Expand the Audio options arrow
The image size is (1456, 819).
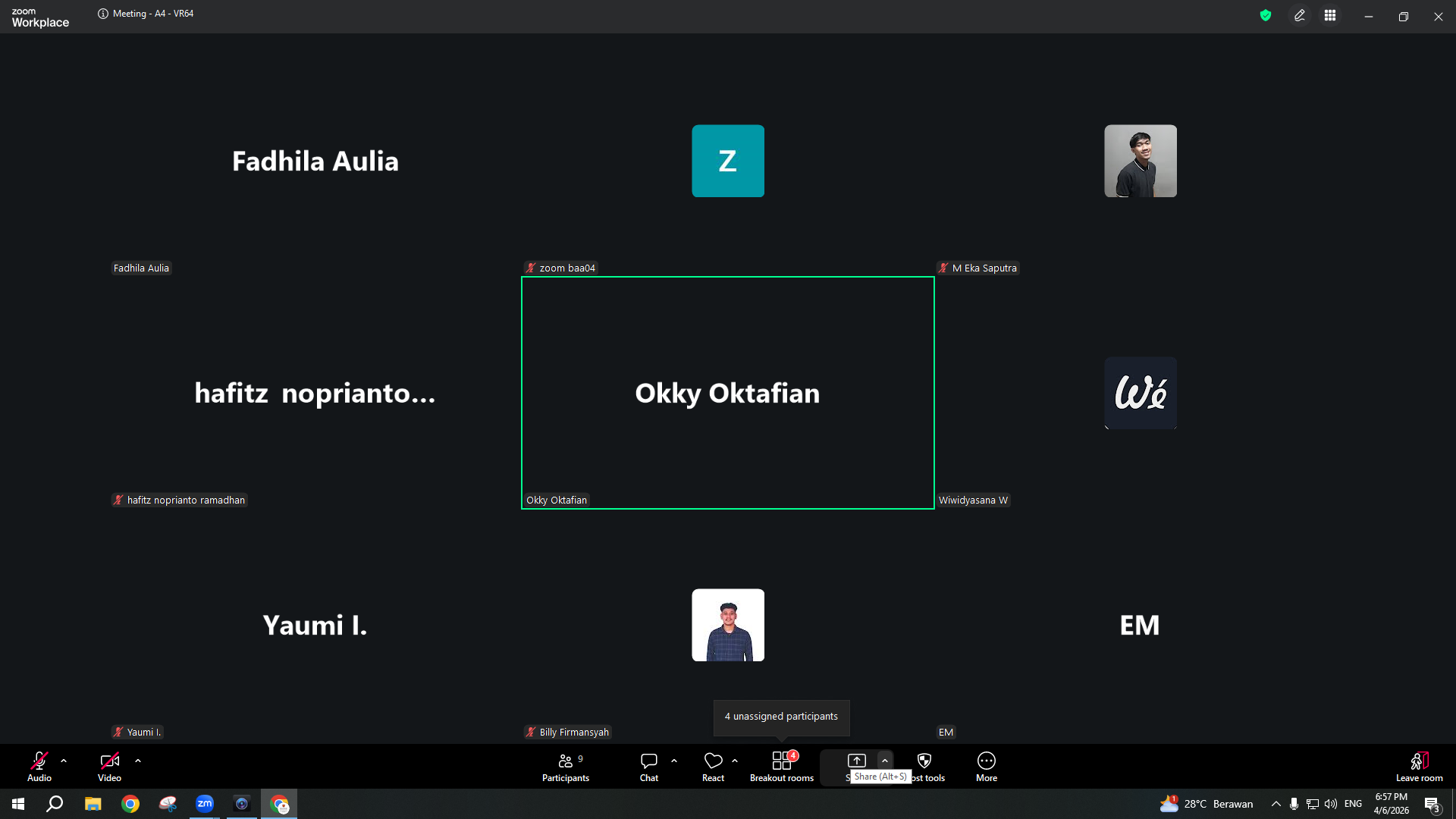click(64, 761)
